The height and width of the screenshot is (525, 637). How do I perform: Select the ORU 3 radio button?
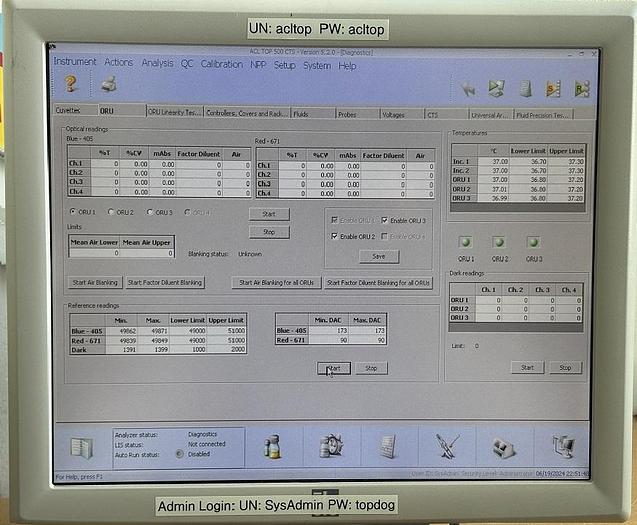[x=150, y=212]
